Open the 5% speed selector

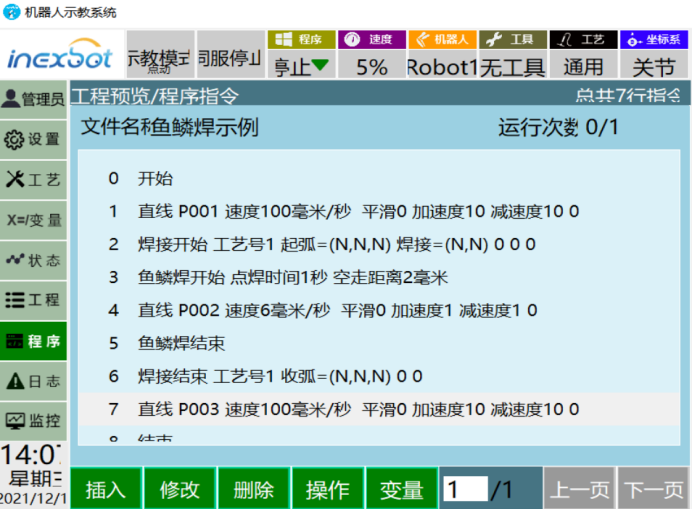tap(372, 66)
